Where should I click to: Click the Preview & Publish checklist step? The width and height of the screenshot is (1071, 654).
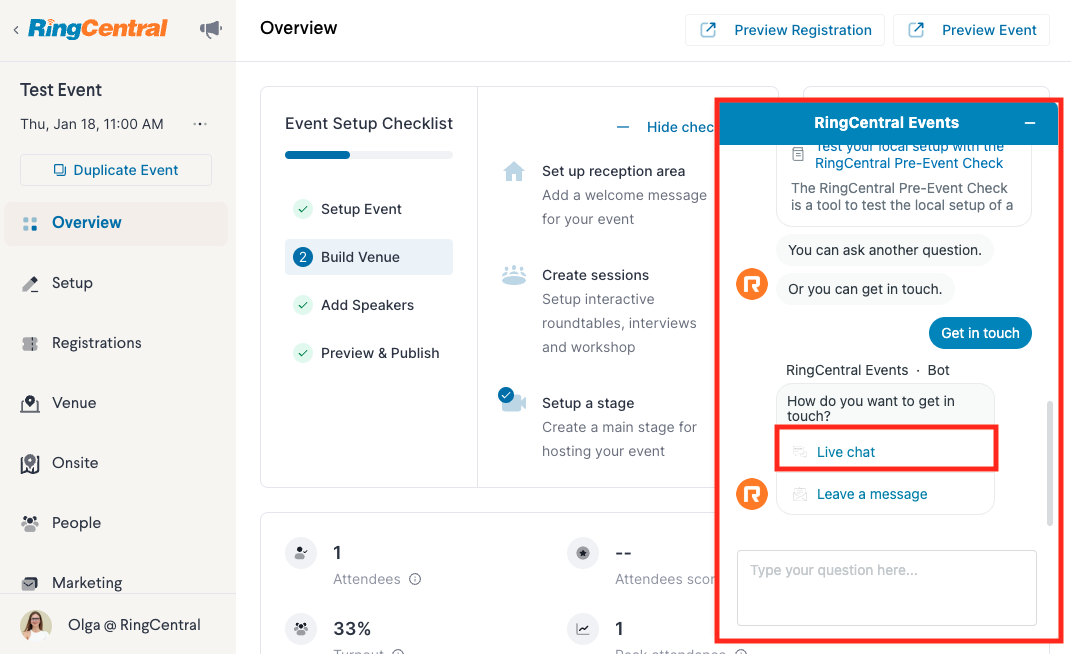[369, 353]
